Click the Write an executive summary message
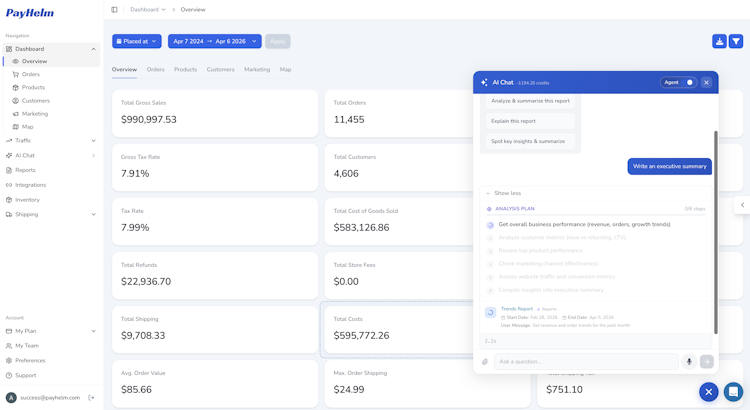The height and width of the screenshot is (410, 750). pos(670,166)
